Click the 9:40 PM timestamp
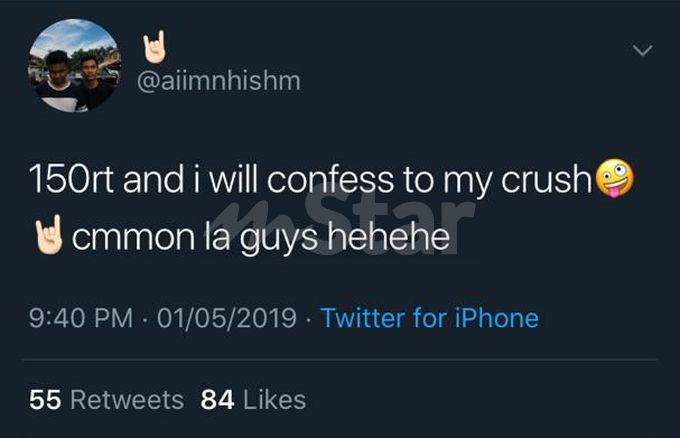Screen dimensions: 680x438 coord(82,319)
